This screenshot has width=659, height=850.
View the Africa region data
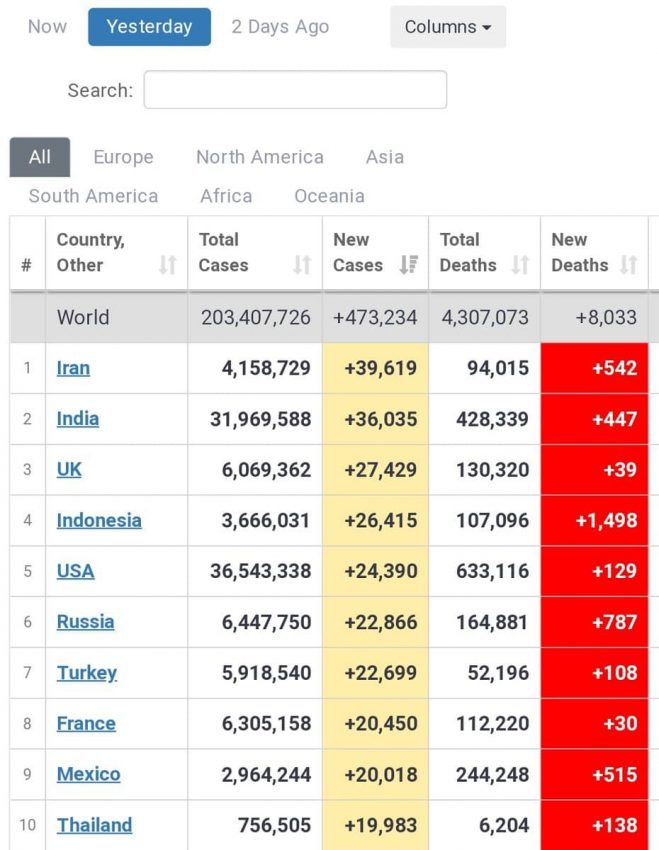tap(225, 196)
